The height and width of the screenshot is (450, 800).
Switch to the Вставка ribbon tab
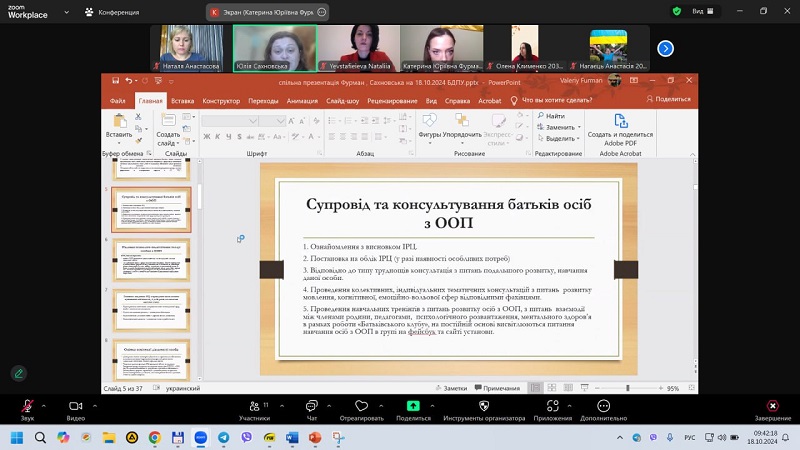[x=183, y=101]
